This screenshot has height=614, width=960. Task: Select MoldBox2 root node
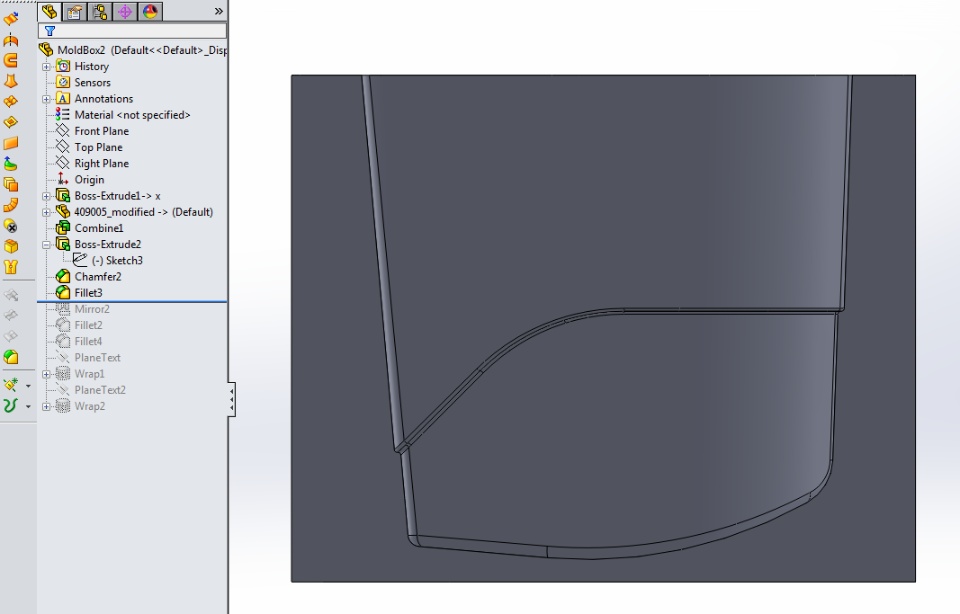coord(133,50)
